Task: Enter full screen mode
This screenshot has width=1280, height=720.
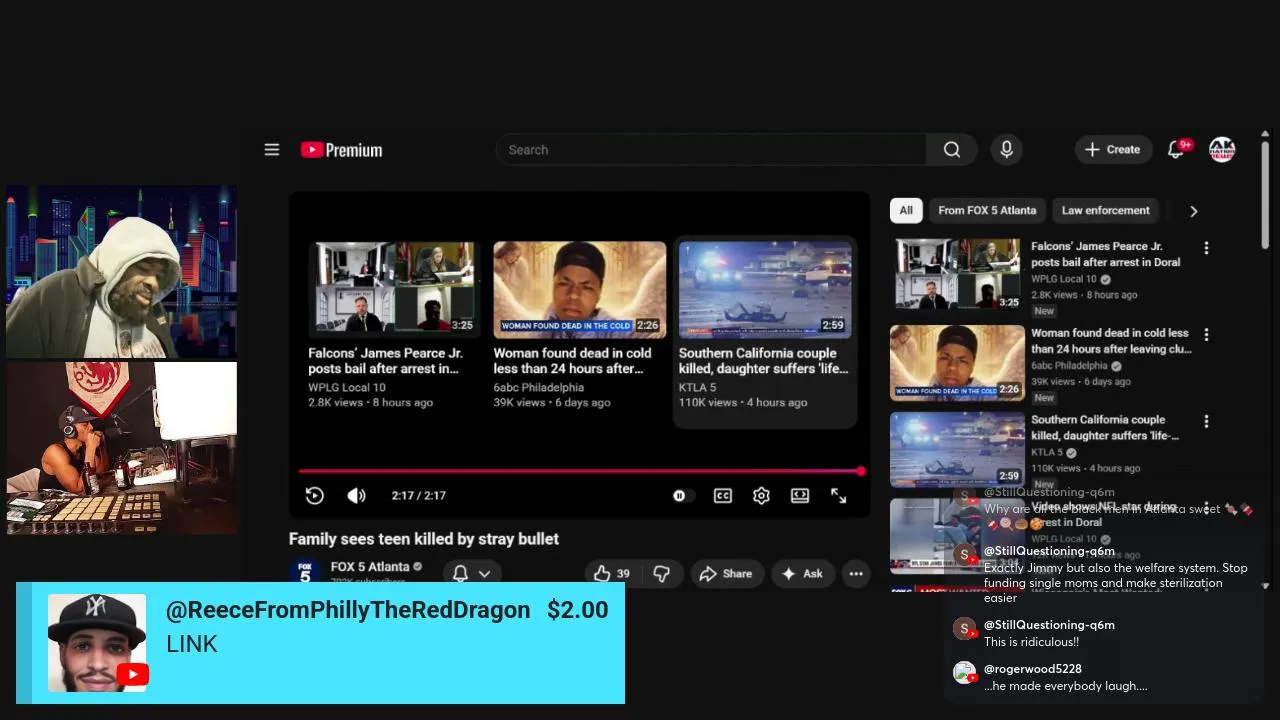Action: pyautogui.click(x=839, y=495)
